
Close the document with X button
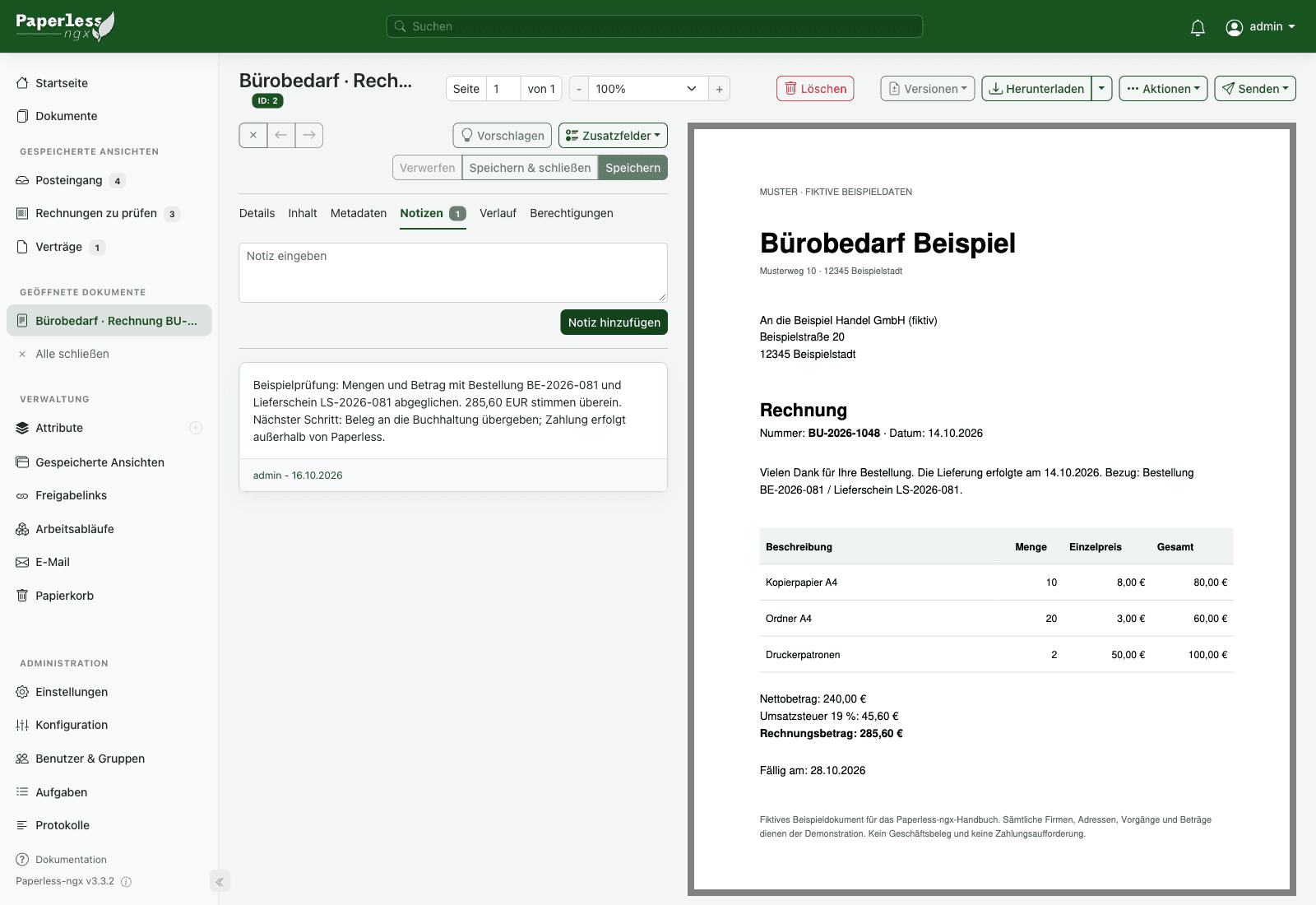253,135
